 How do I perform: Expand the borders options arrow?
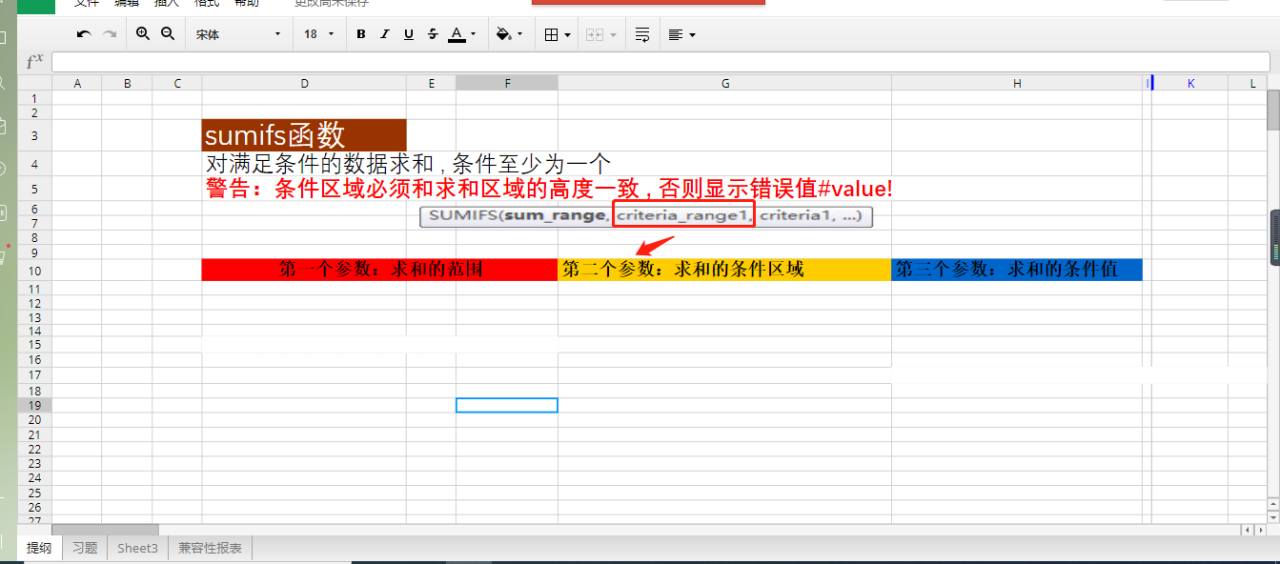tap(567, 34)
